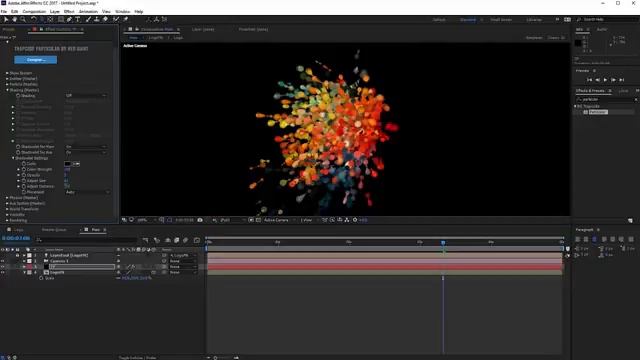
Task: Click the Motion Blur timeline switch
Action: click(186, 240)
